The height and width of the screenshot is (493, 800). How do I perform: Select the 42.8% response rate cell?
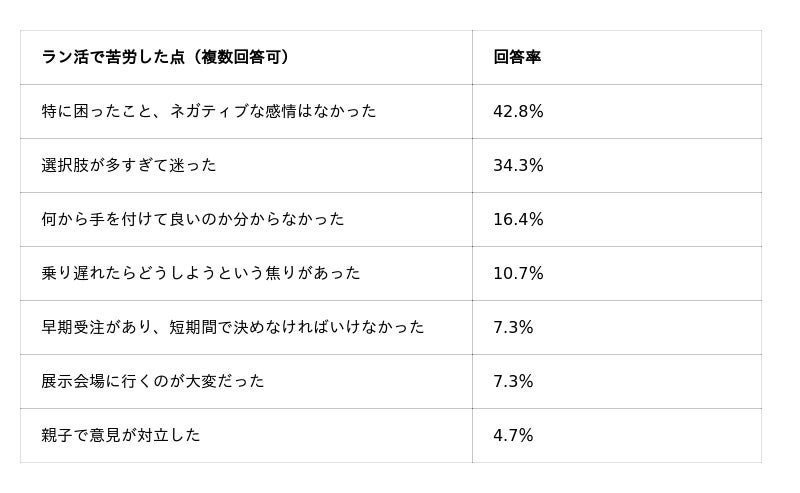518,112
